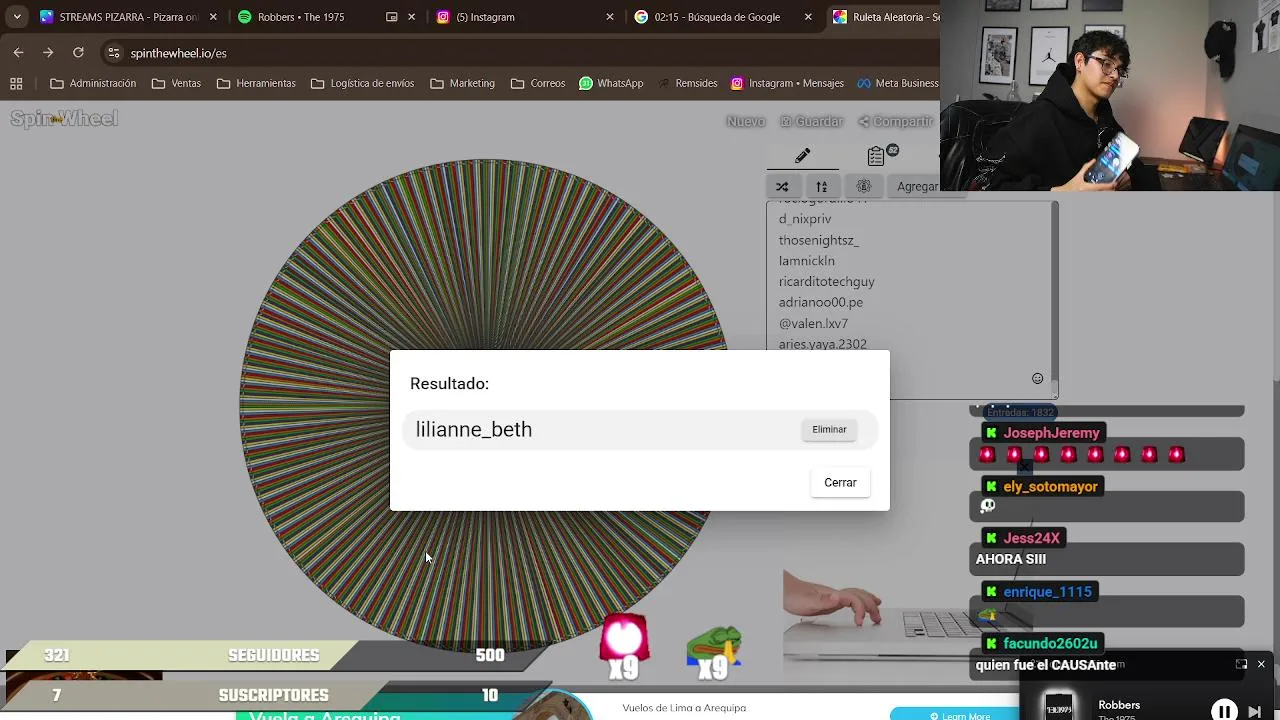
Task: Click entry 'adrianoo00.pe' in the list
Action: (x=820, y=302)
